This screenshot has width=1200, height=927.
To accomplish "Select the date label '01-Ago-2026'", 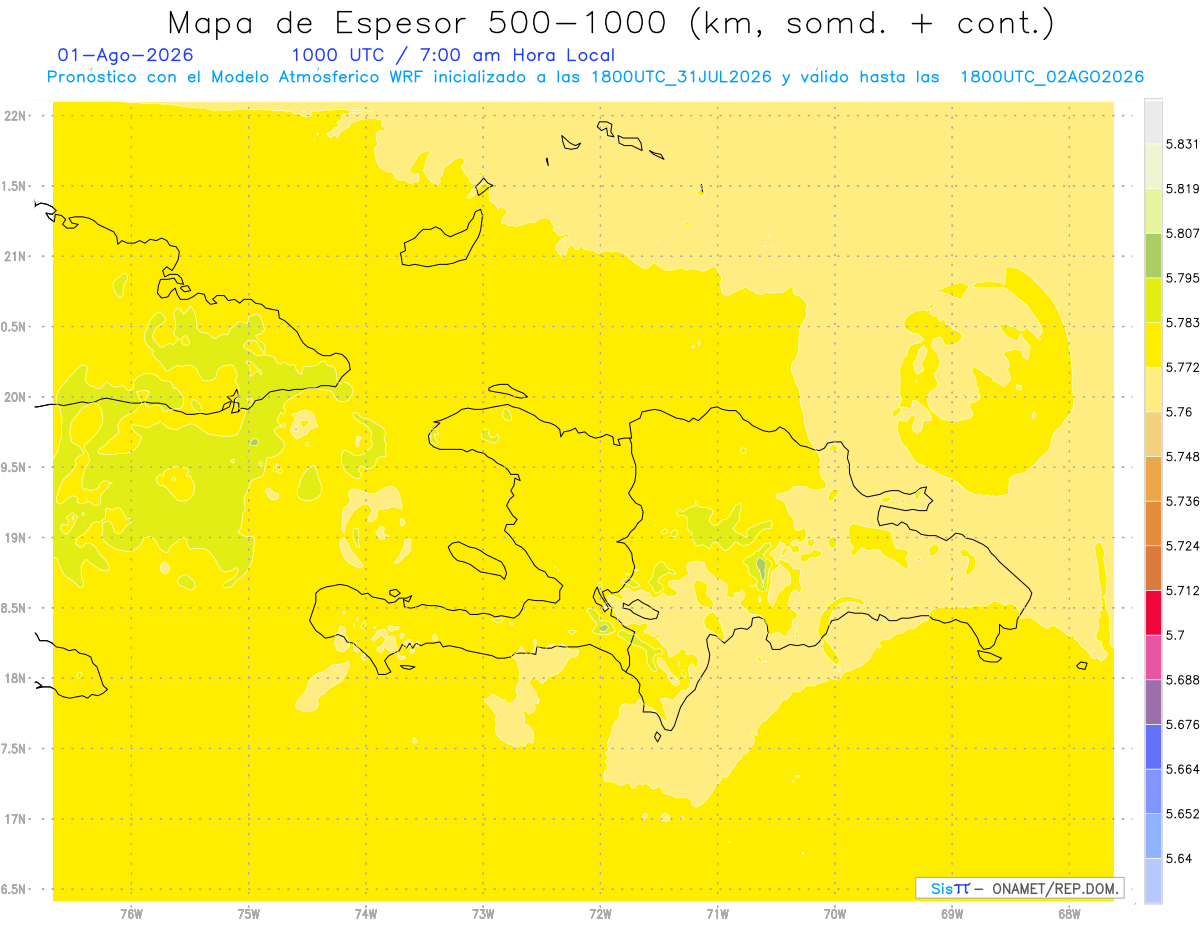I will [126, 55].
